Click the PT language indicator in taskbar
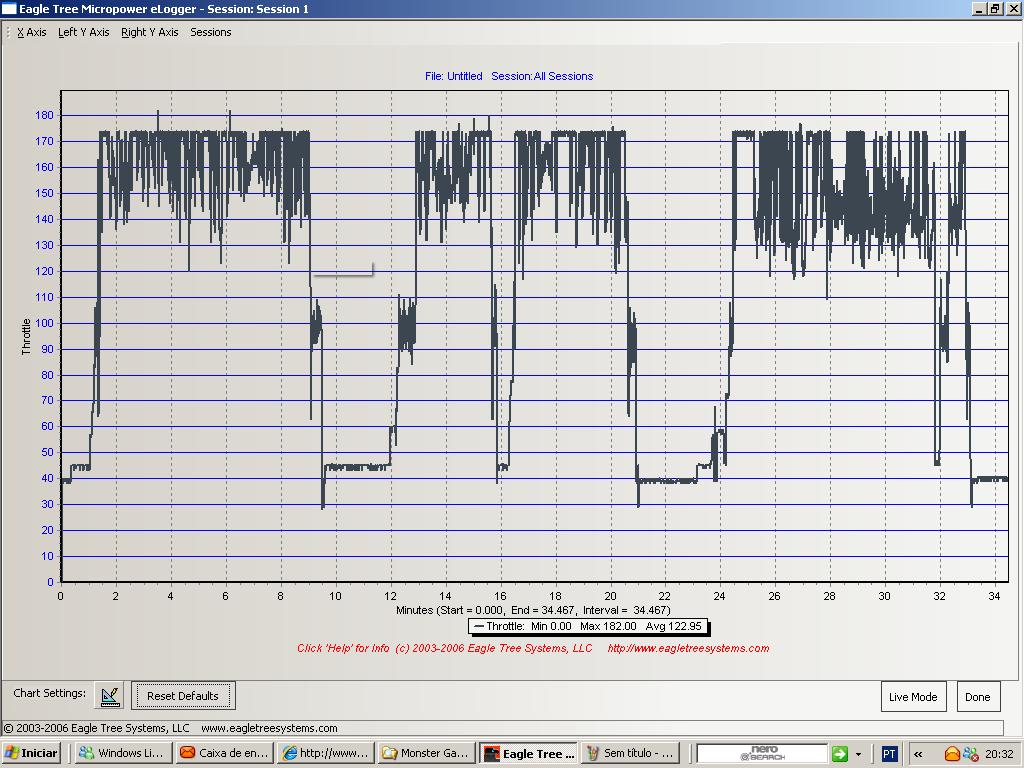The image size is (1024, 768). [888, 754]
